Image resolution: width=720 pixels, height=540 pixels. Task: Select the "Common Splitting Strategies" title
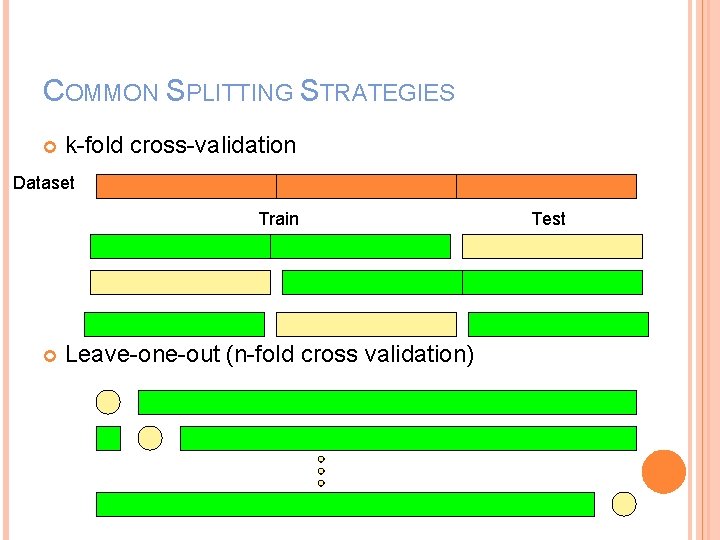pos(249,92)
